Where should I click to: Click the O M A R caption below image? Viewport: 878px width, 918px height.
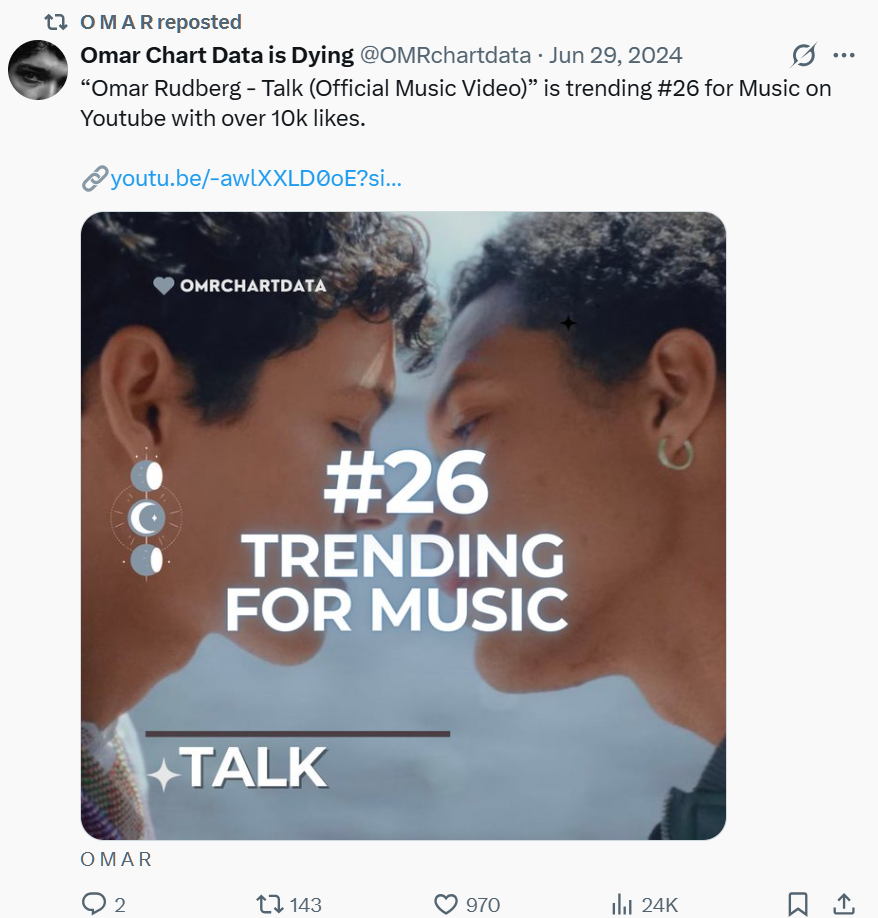click(x=116, y=859)
